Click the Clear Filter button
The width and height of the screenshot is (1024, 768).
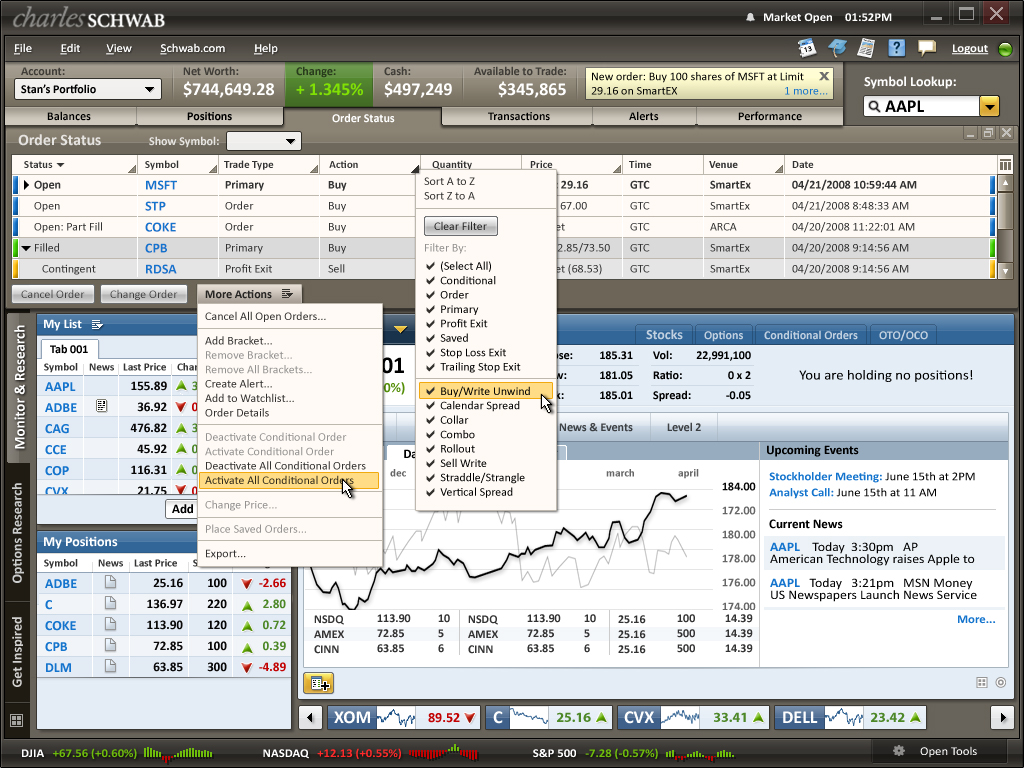460,226
